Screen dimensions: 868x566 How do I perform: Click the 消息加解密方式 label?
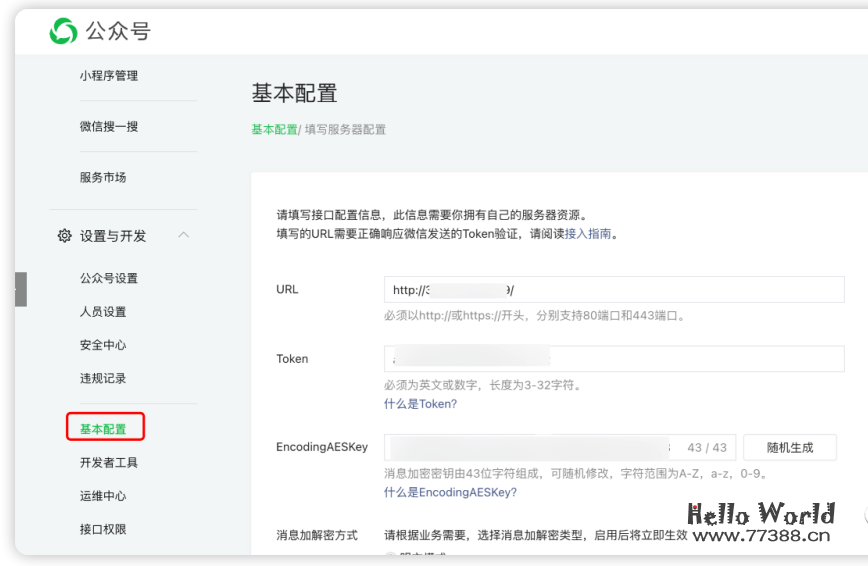click(x=317, y=535)
